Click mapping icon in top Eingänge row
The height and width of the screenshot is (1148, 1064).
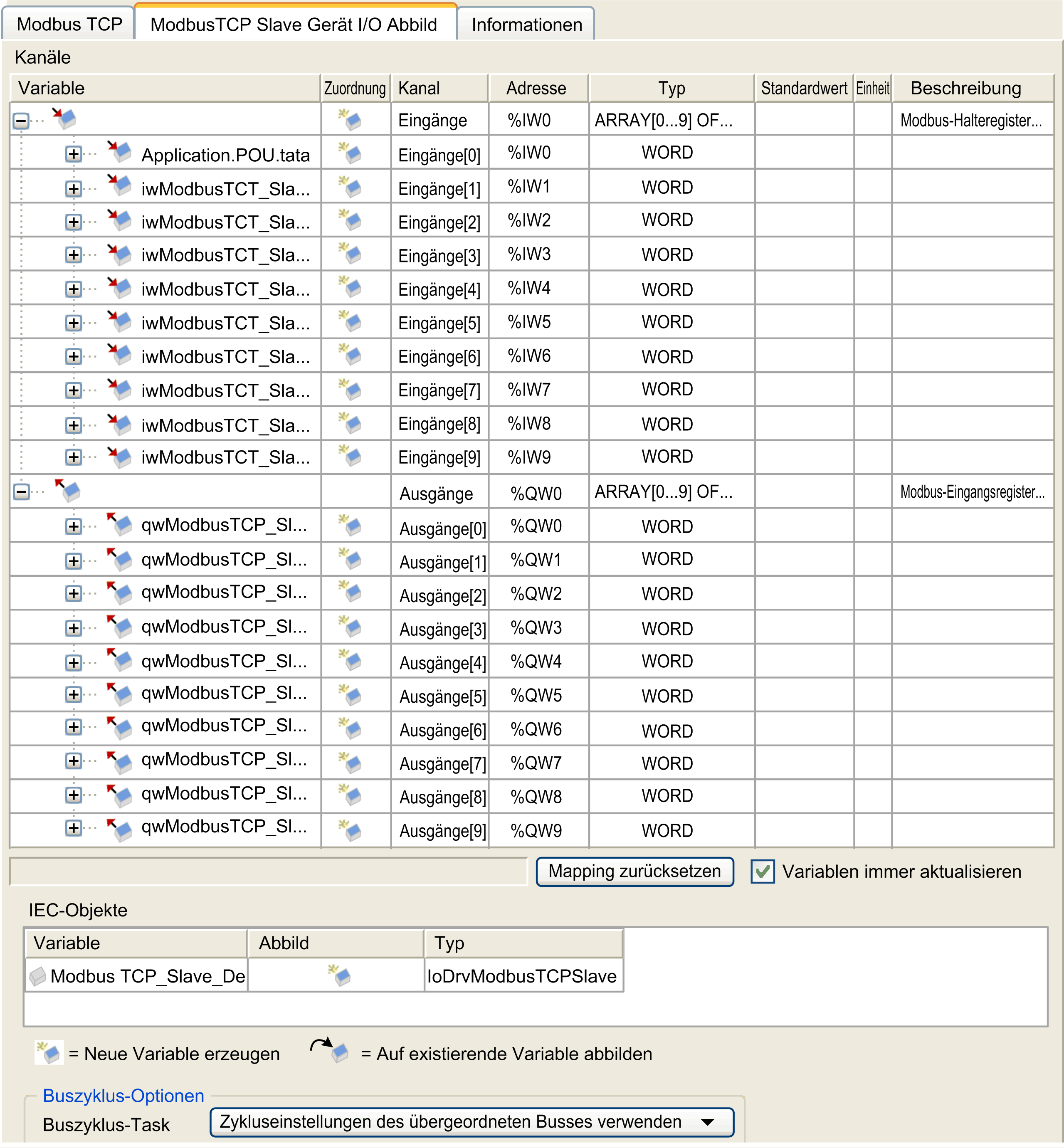(x=350, y=120)
